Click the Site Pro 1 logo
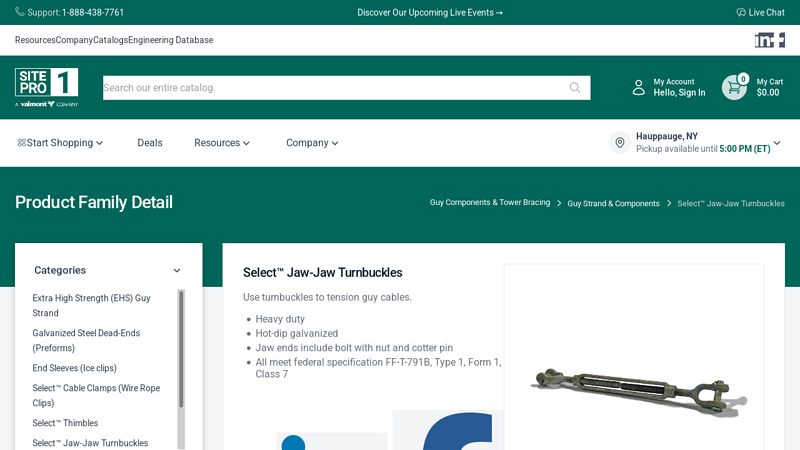The image size is (800, 450). pyautogui.click(x=46, y=87)
